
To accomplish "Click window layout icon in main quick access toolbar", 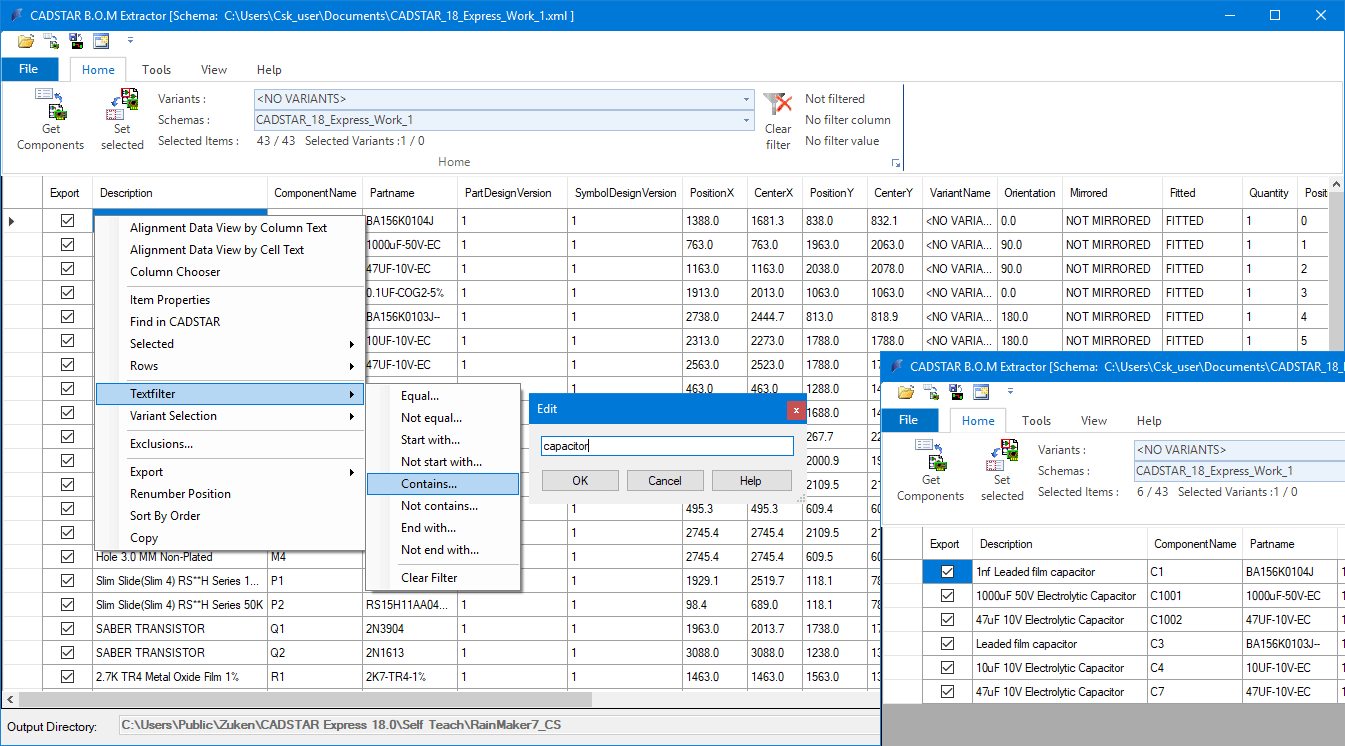I will pos(101,41).
